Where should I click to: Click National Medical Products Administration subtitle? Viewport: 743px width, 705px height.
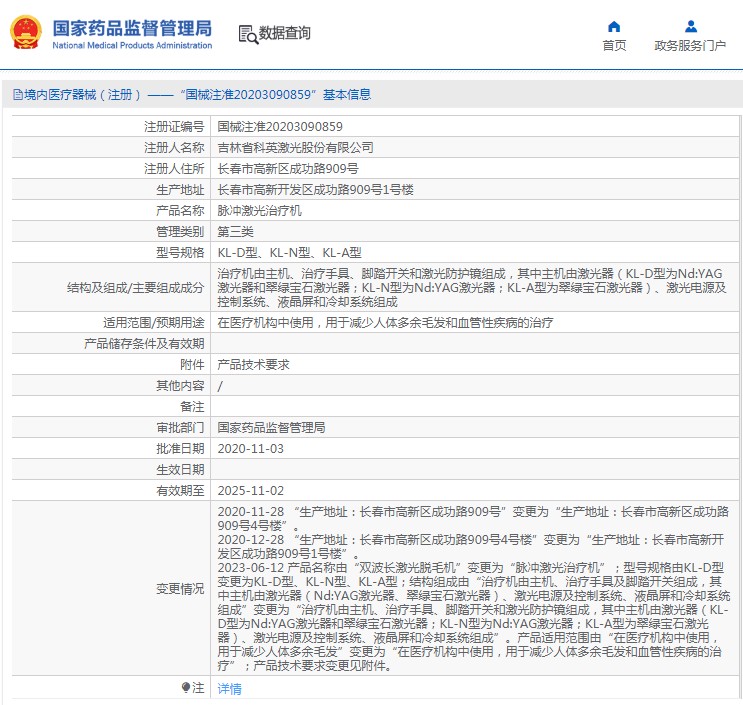pyautogui.click(x=132, y=45)
